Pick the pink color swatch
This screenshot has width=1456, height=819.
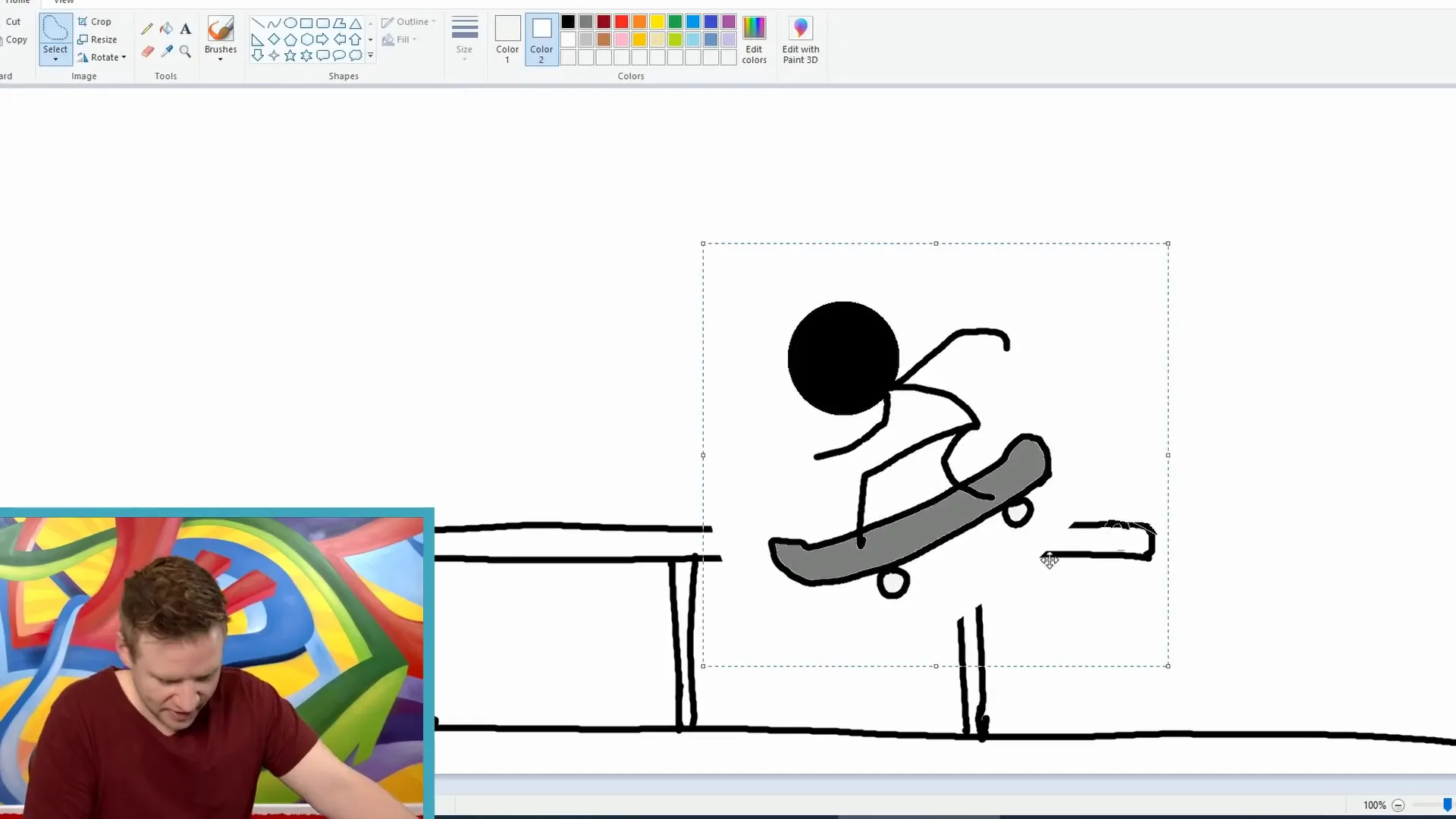[622, 39]
